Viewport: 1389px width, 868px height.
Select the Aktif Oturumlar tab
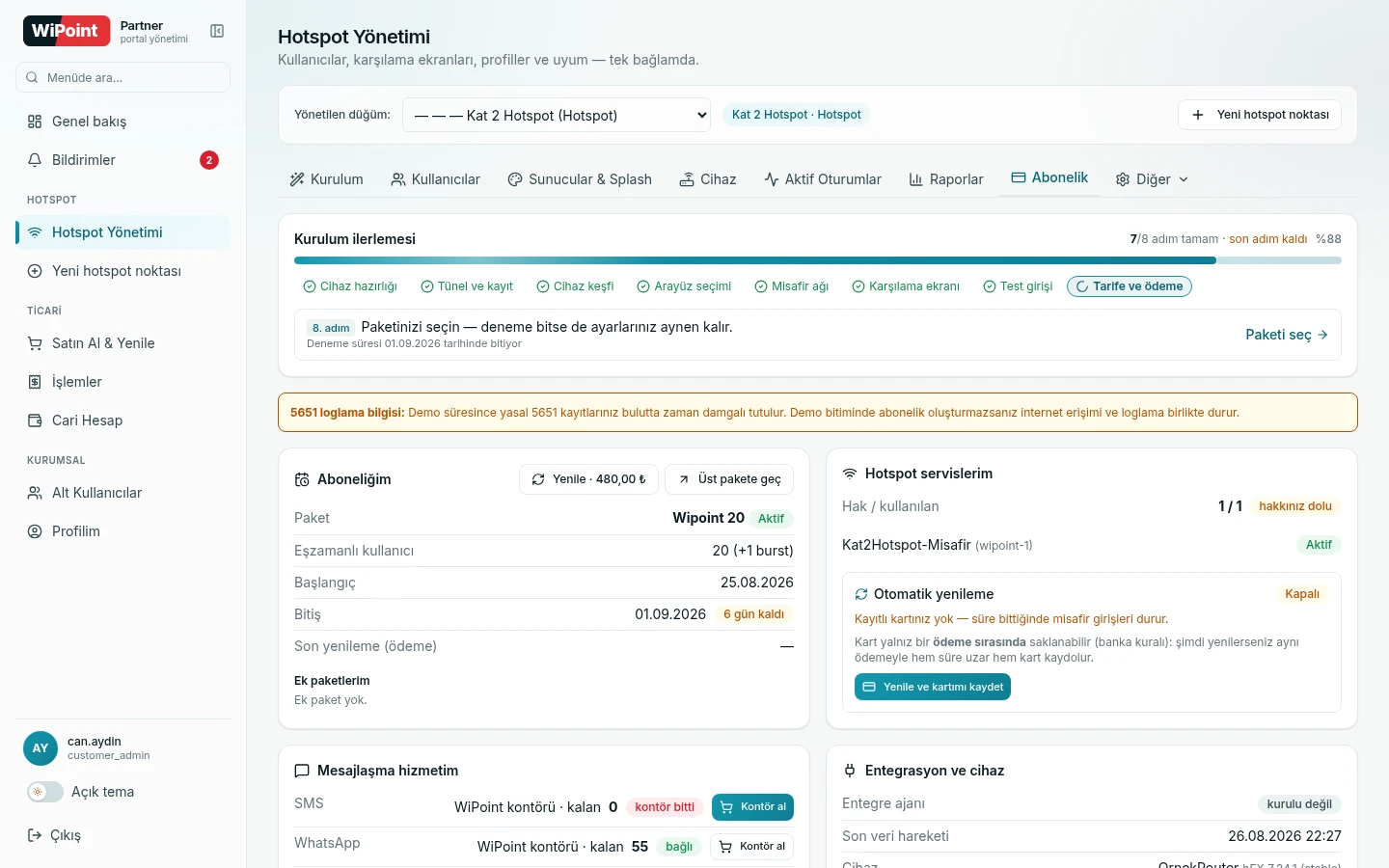point(823,179)
